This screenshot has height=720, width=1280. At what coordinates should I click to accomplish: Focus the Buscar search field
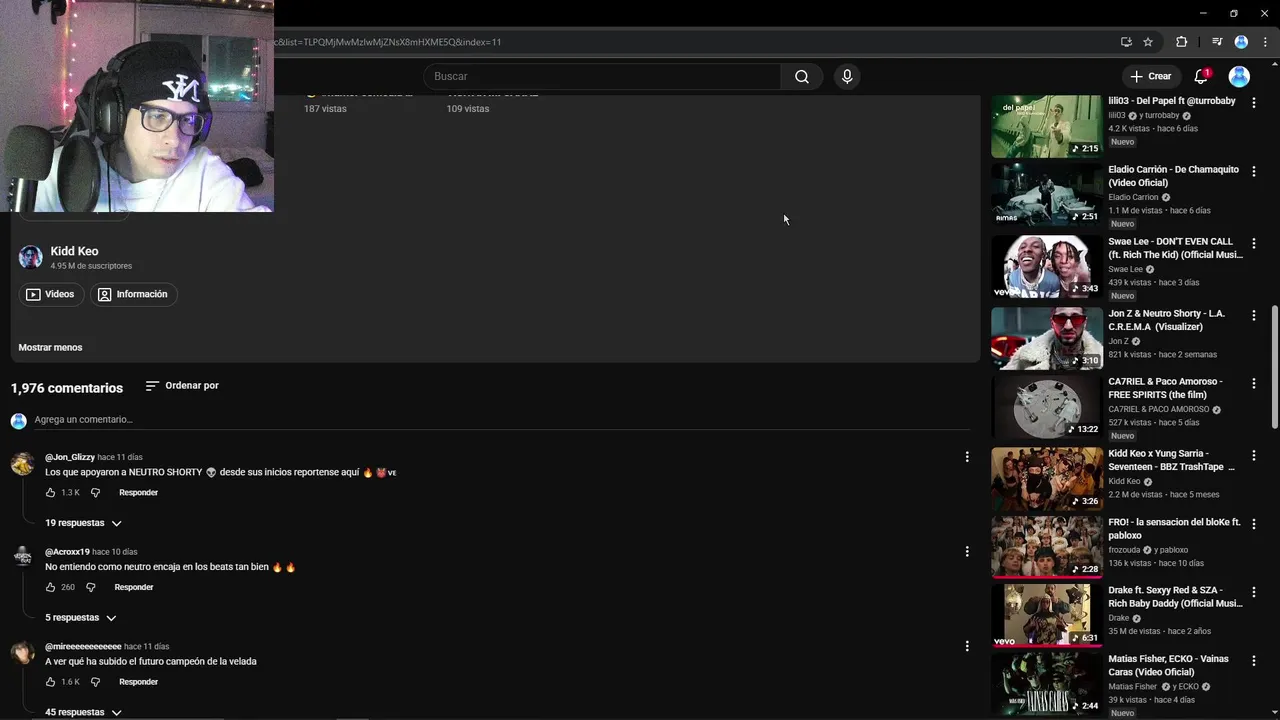(x=602, y=77)
